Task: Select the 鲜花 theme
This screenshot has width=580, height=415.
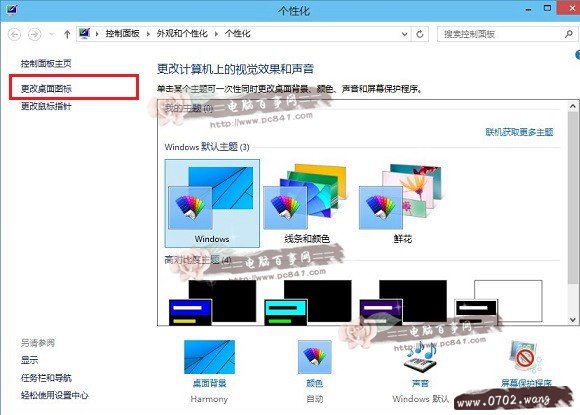Action: [x=402, y=203]
